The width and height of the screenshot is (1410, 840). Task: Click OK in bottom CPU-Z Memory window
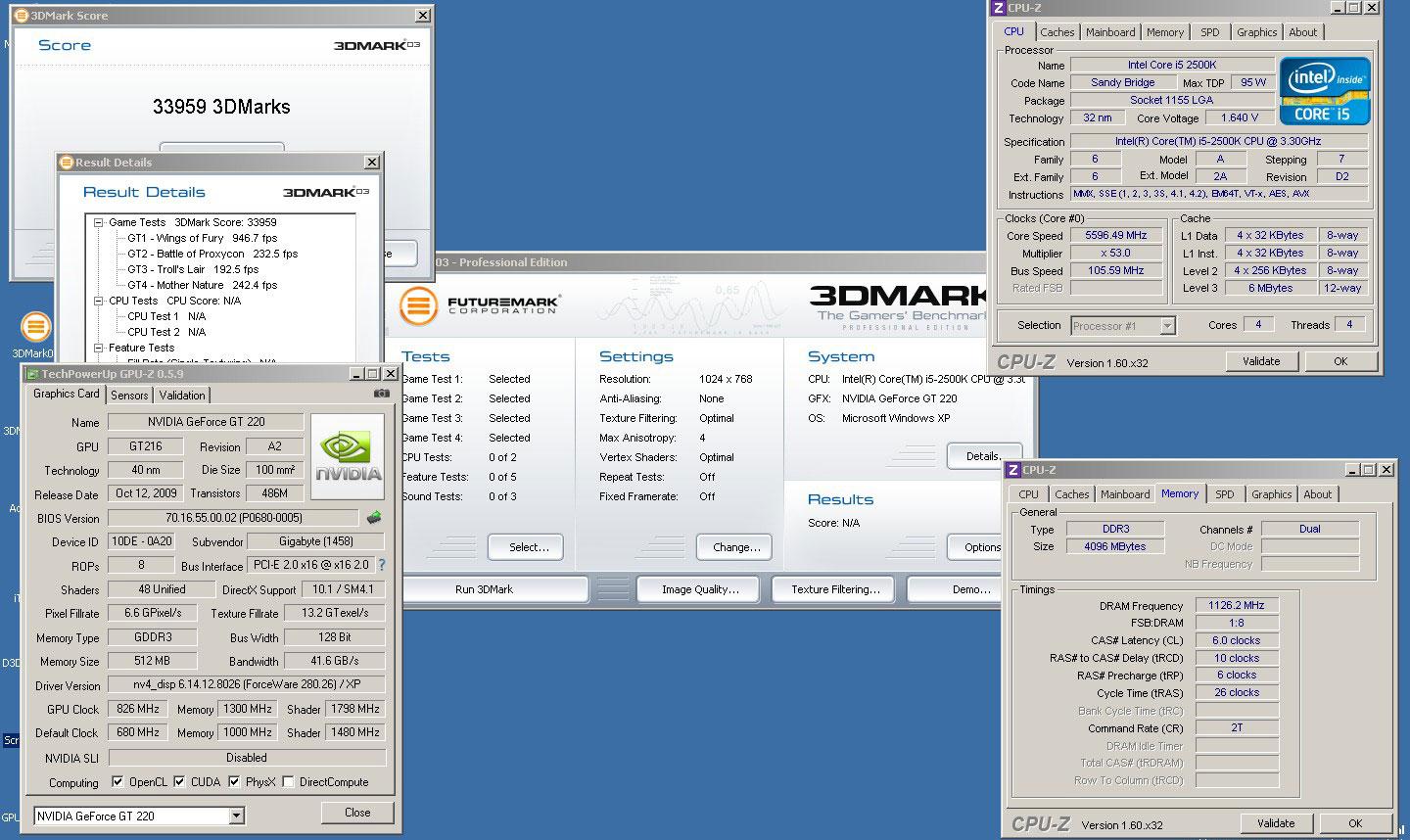click(1355, 823)
